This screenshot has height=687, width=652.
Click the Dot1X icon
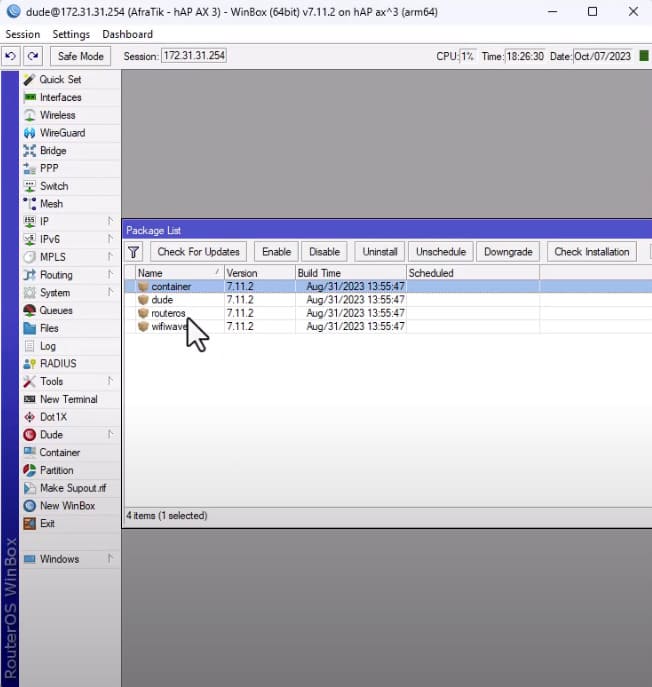click(29, 417)
